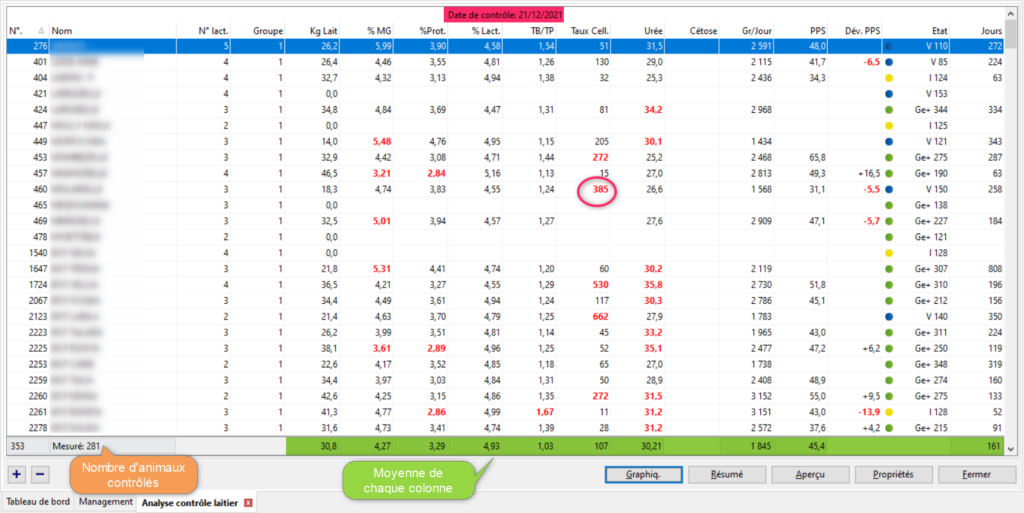Viewport: 1024px width, 513px height.
Task: Click the blue status dot for animal 401
Action: click(889, 62)
